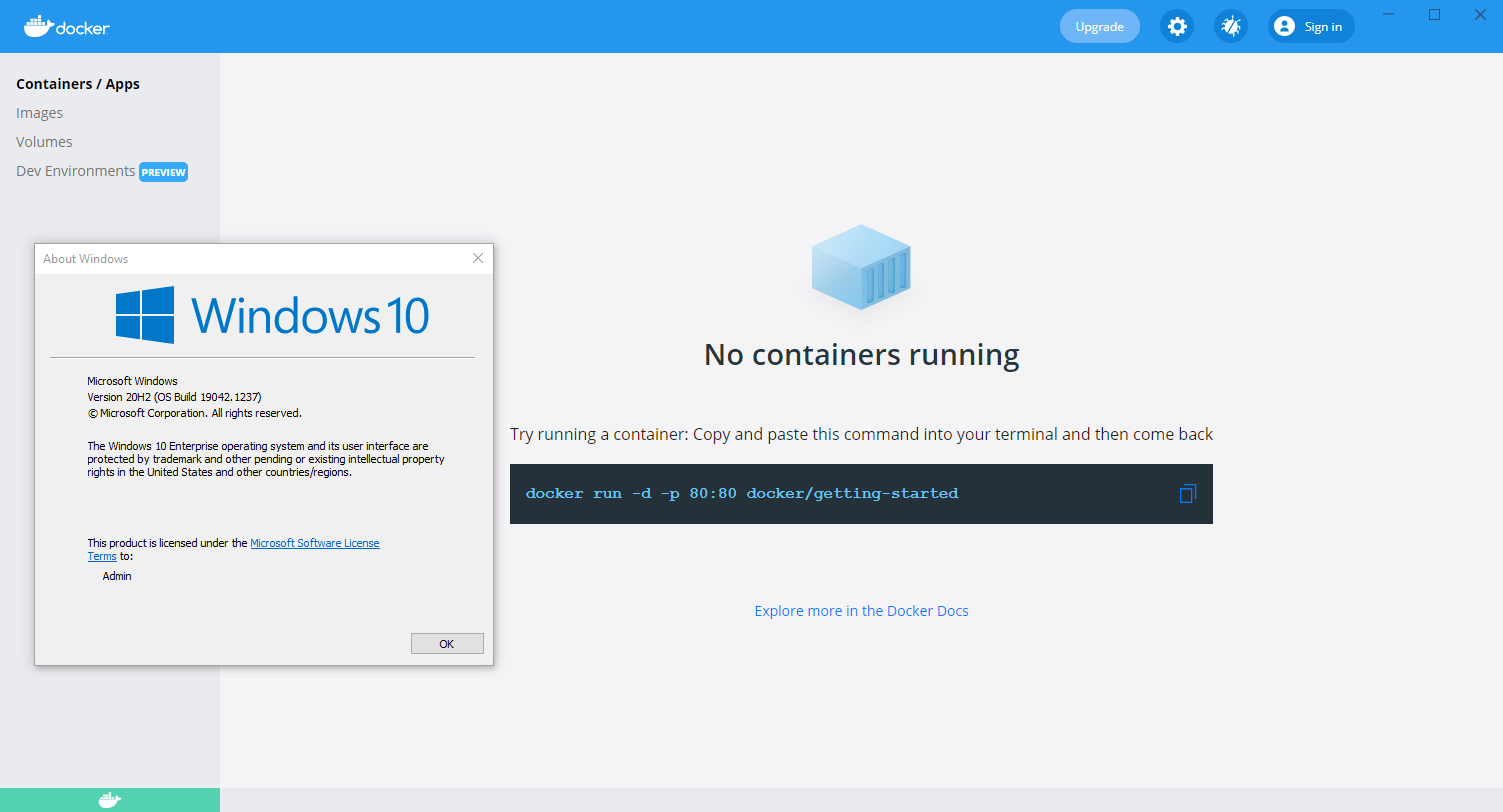
Task: Close the About Windows dialog
Action: point(478,258)
